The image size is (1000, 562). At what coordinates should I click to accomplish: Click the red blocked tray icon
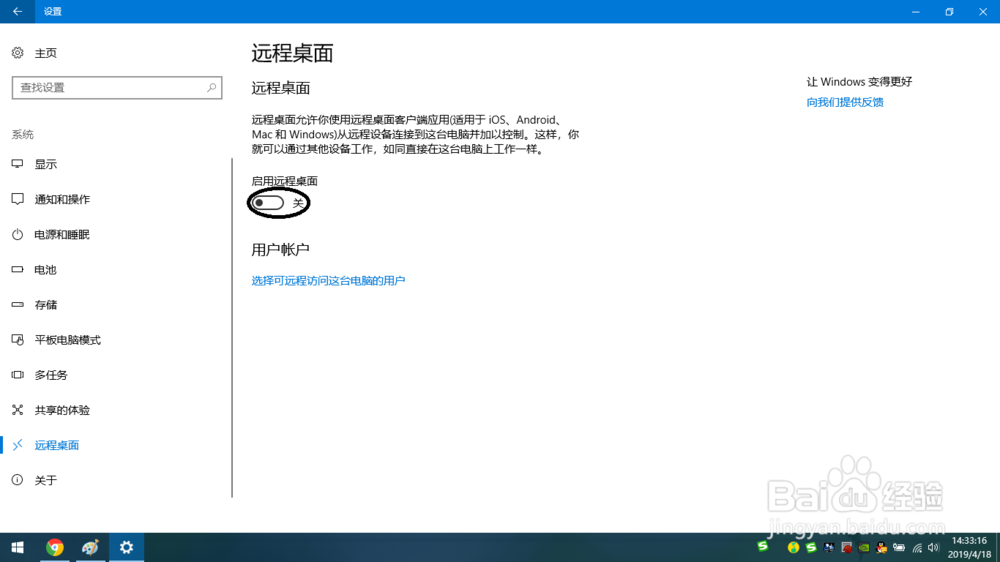point(846,547)
